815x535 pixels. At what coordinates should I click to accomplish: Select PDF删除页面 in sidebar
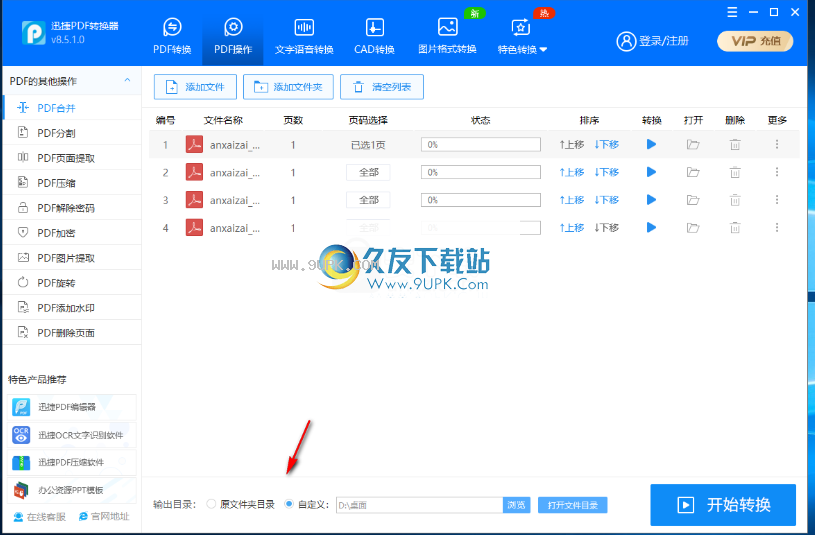(72, 332)
